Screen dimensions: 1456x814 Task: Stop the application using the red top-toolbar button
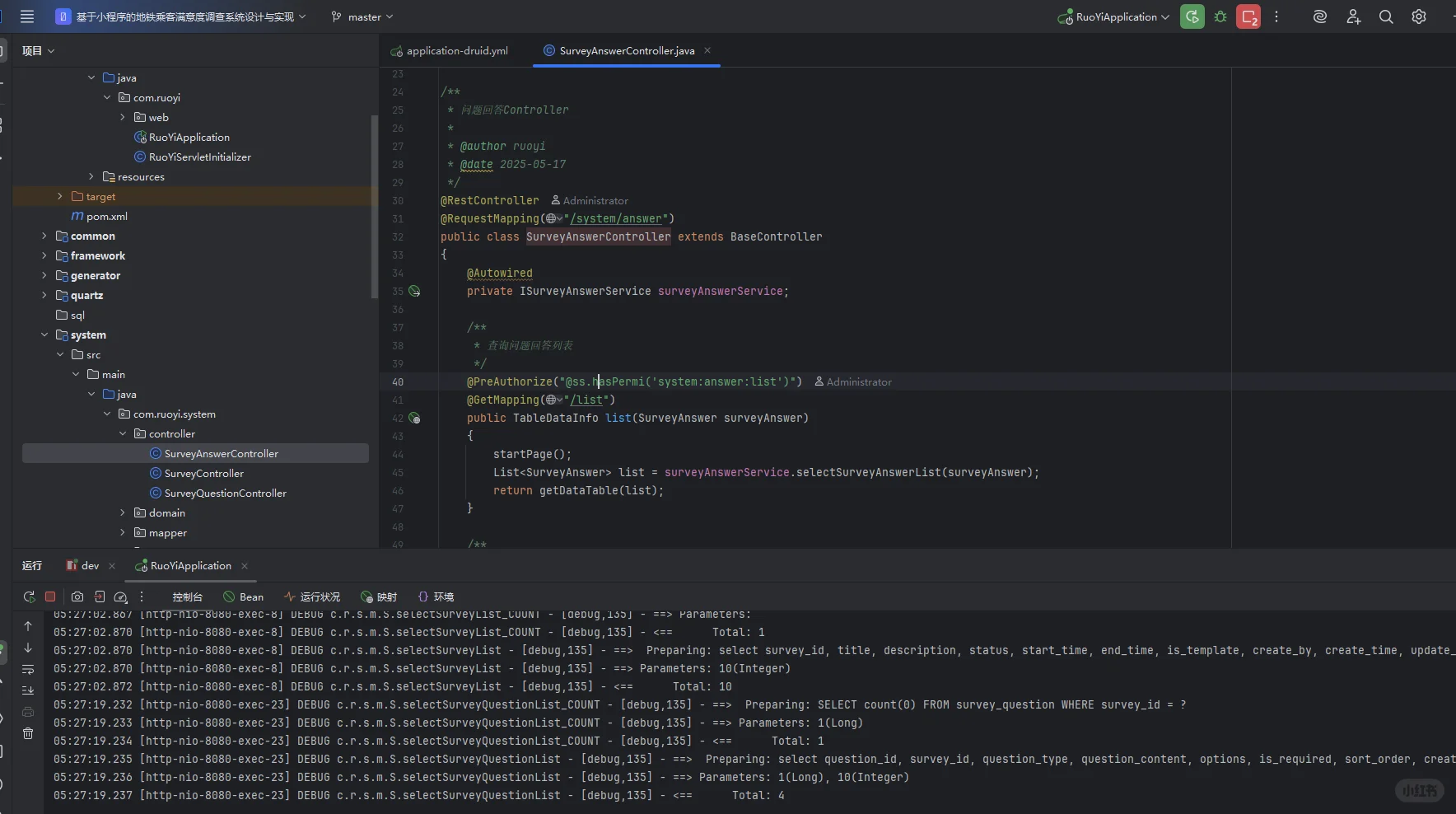[1248, 16]
